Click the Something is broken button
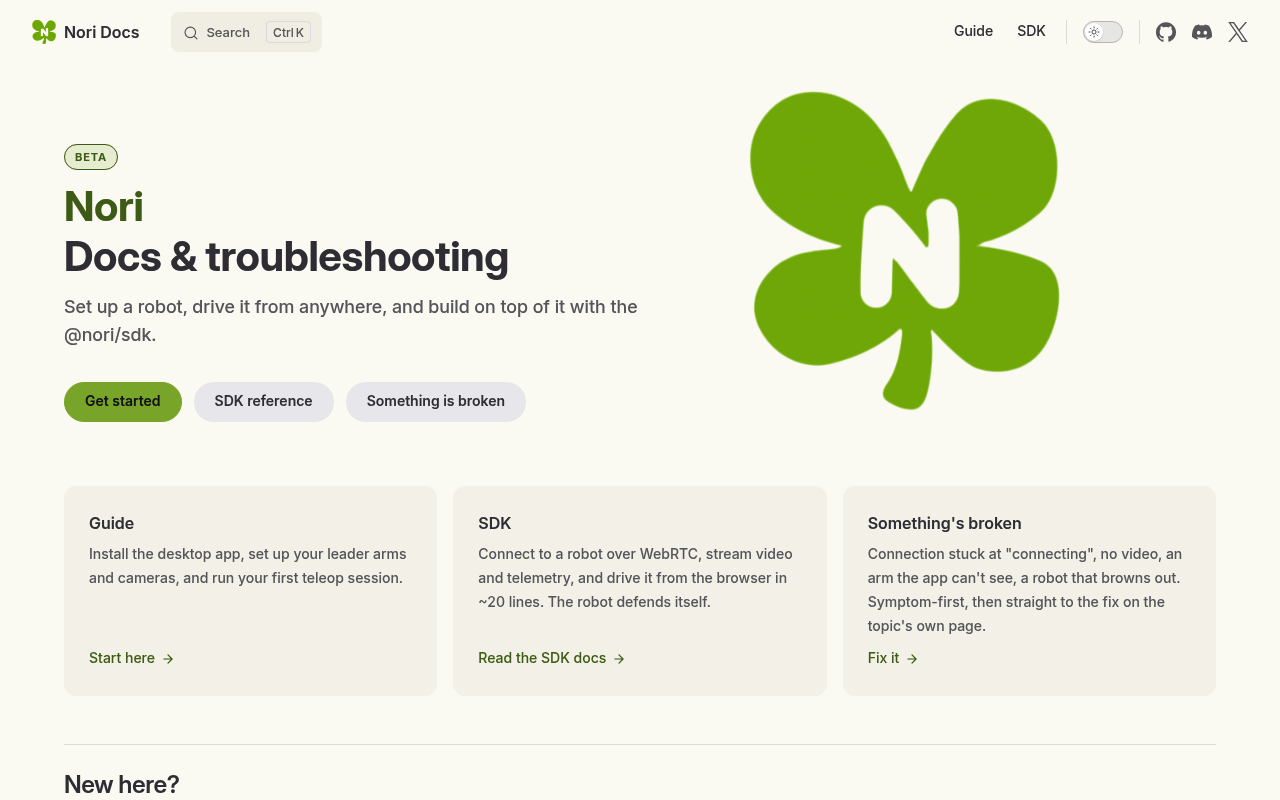1280x800 pixels. pos(436,402)
